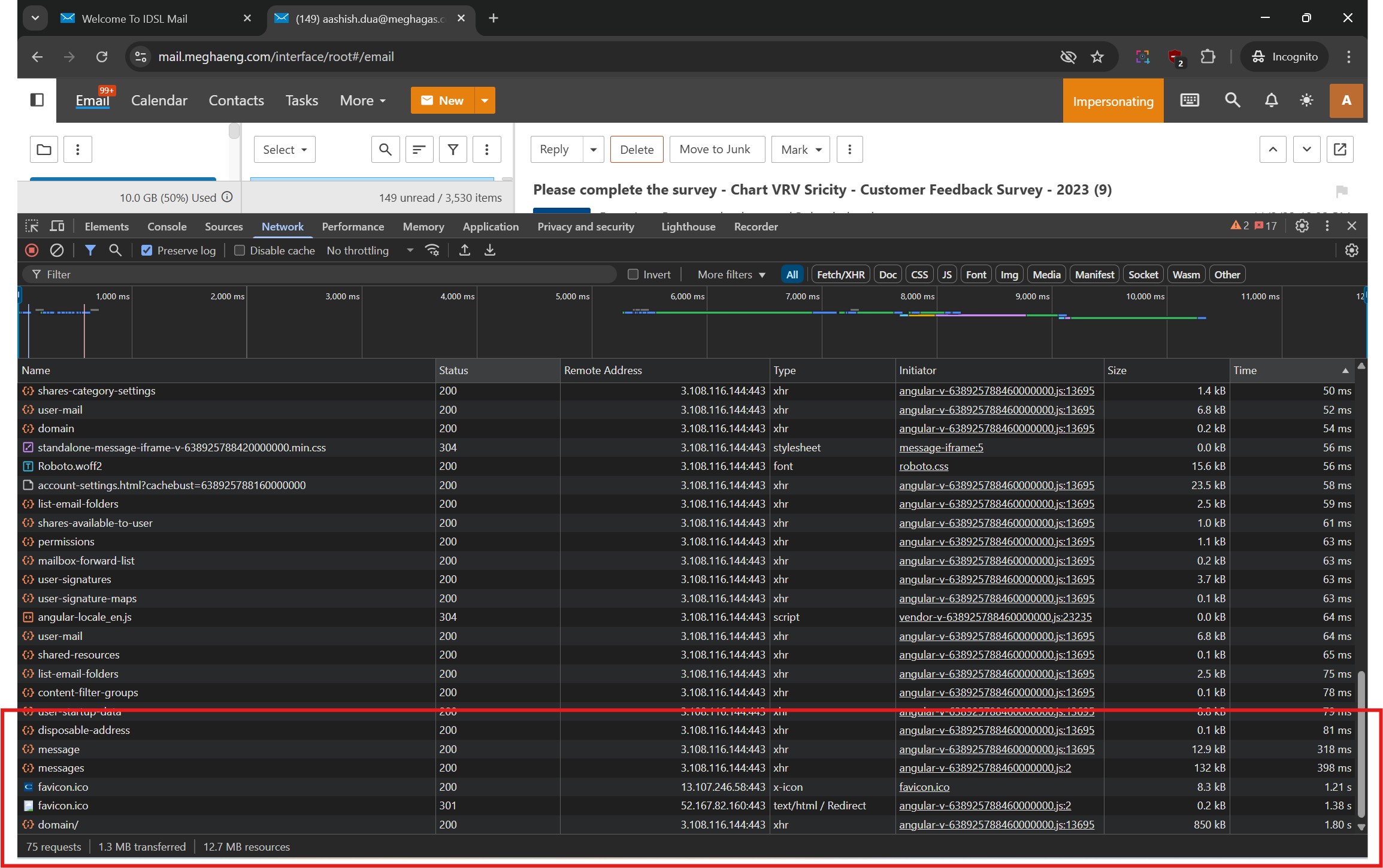The width and height of the screenshot is (1383, 868).
Task: Click in the network Filter text field
Action: (323, 274)
